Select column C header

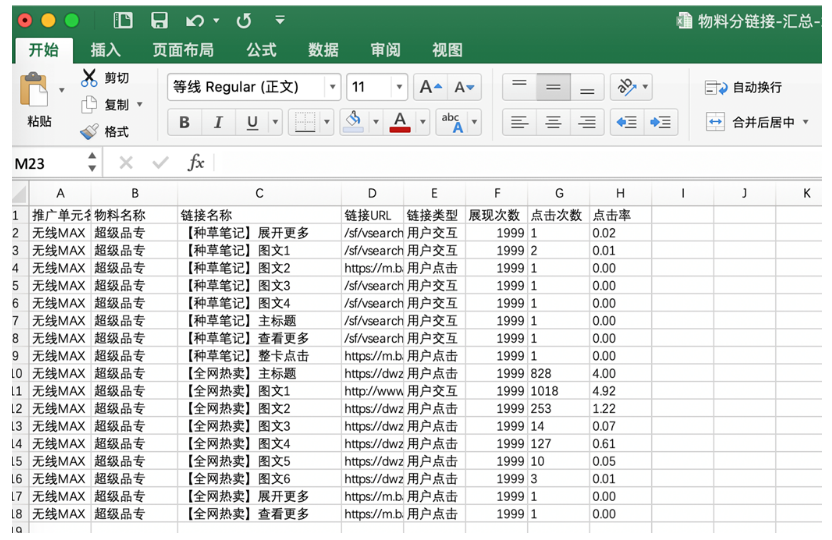259,193
